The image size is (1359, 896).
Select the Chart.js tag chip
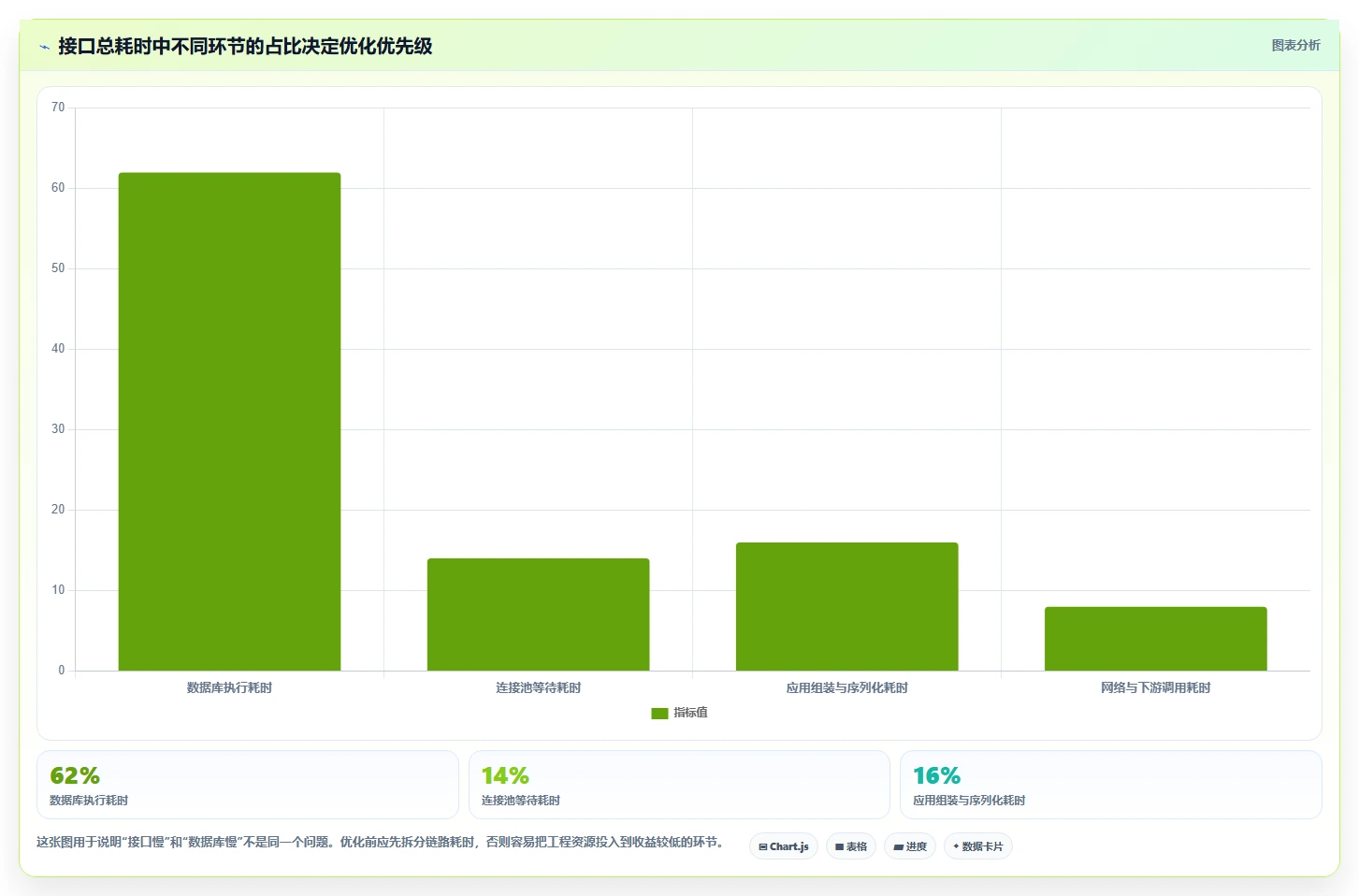[784, 846]
